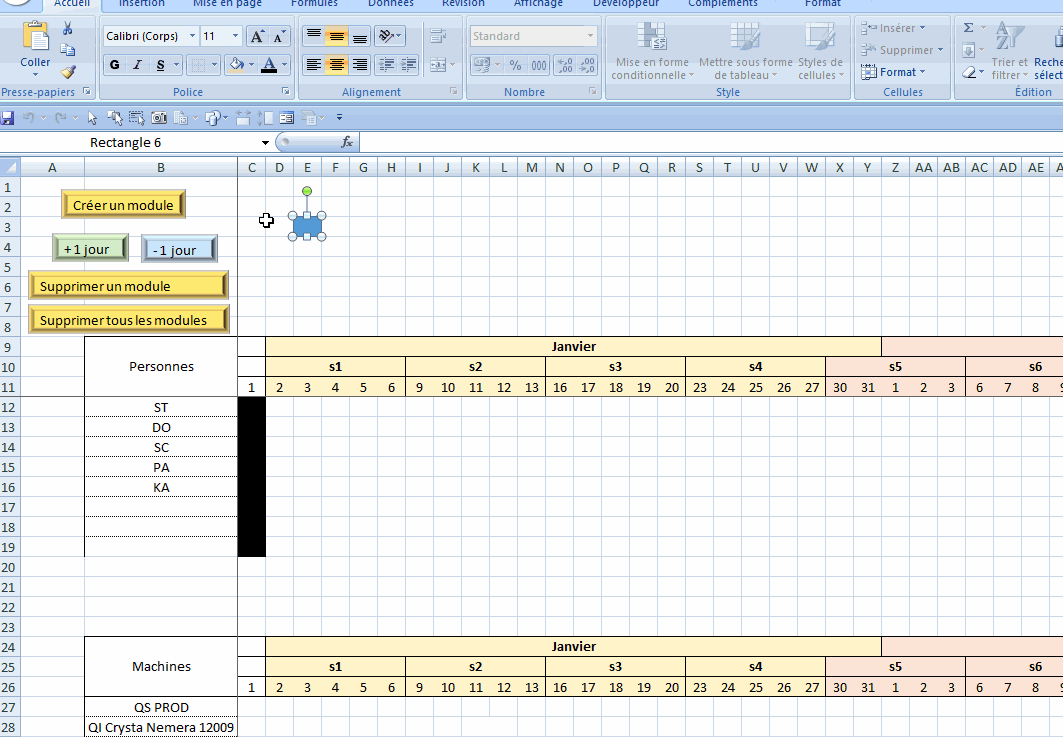Click the fill color paint bucket
1063x737 pixels.
[x=236, y=65]
